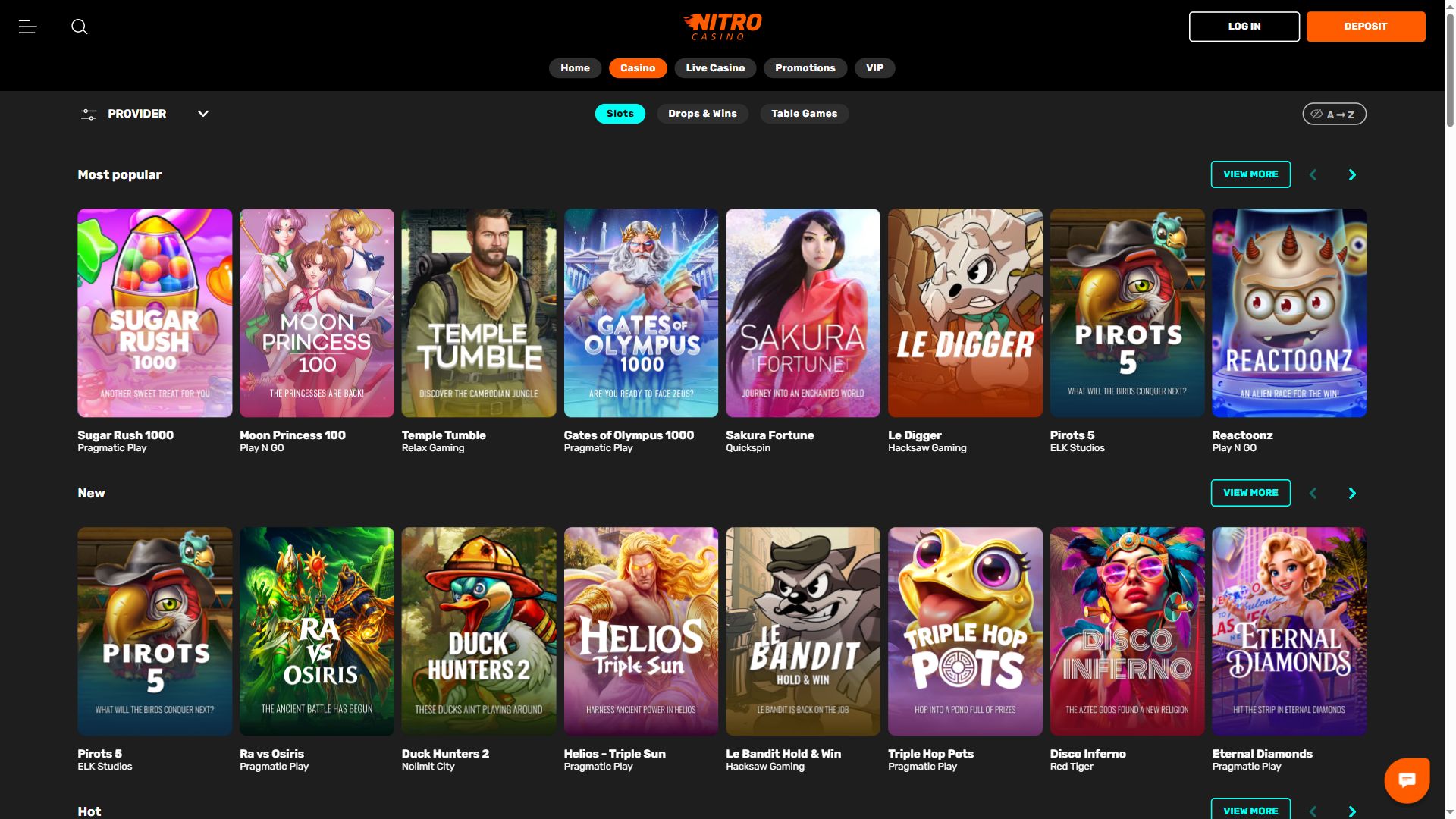This screenshot has height=819, width=1456.
Task: Go to previous Most popular games
Action: [1313, 174]
